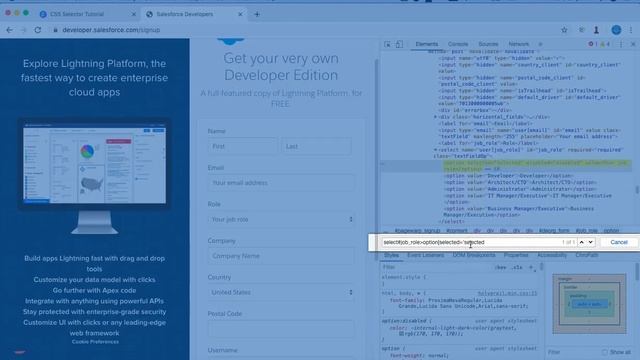This screenshot has width=640, height=360.
Task: Select the Properties sub-tab
Action: click(x=516, y=255)
